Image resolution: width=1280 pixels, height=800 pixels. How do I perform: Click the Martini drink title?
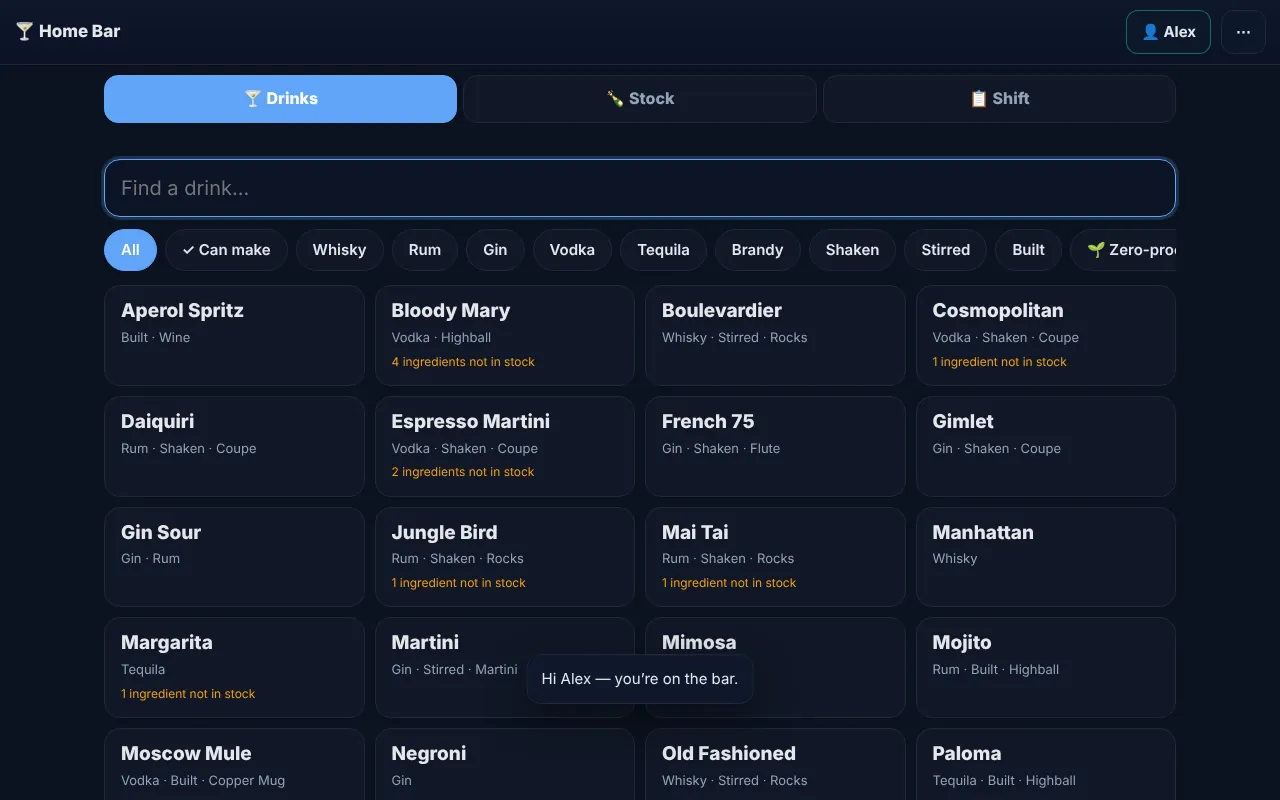425,643
